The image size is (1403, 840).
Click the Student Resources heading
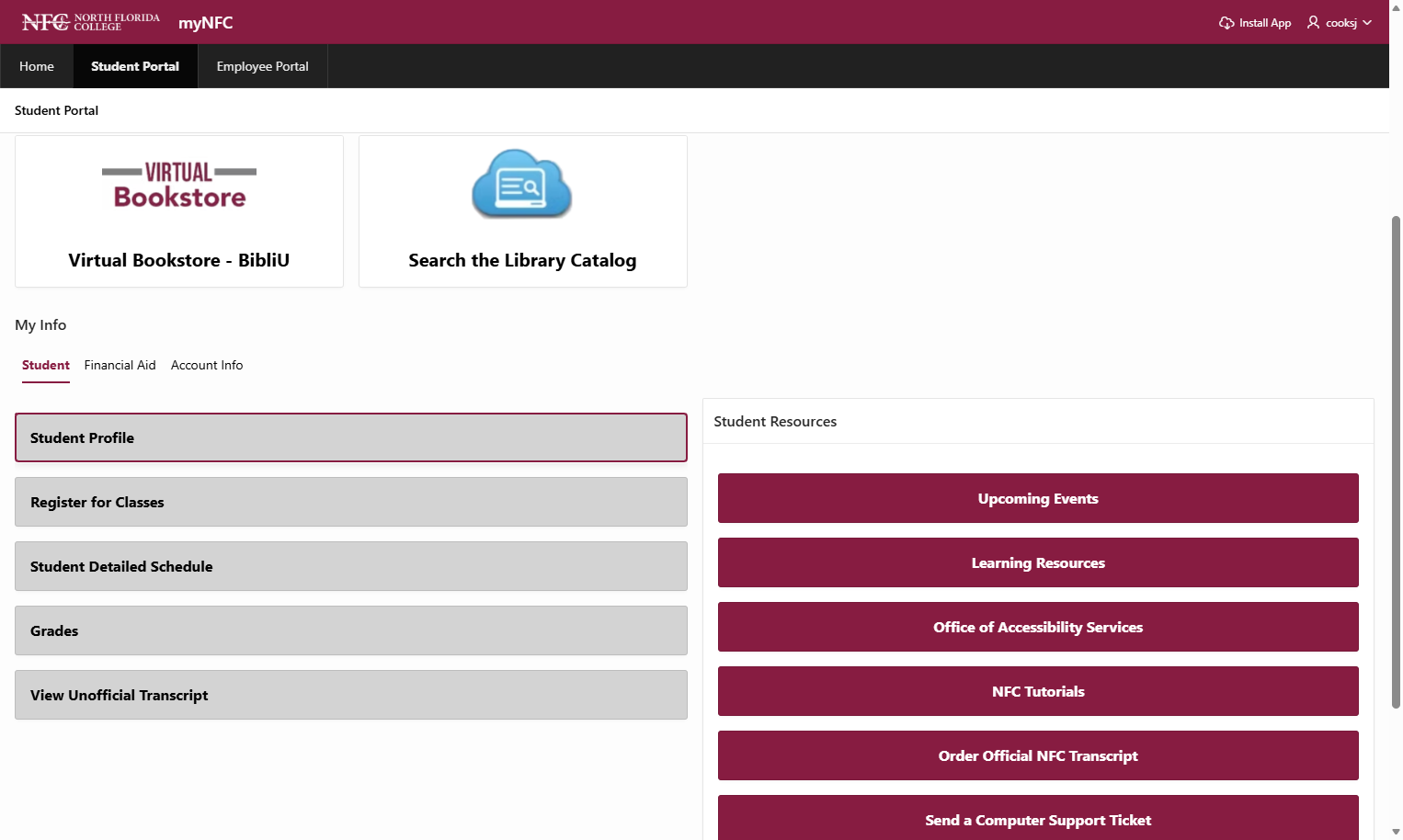coord(775,421)
